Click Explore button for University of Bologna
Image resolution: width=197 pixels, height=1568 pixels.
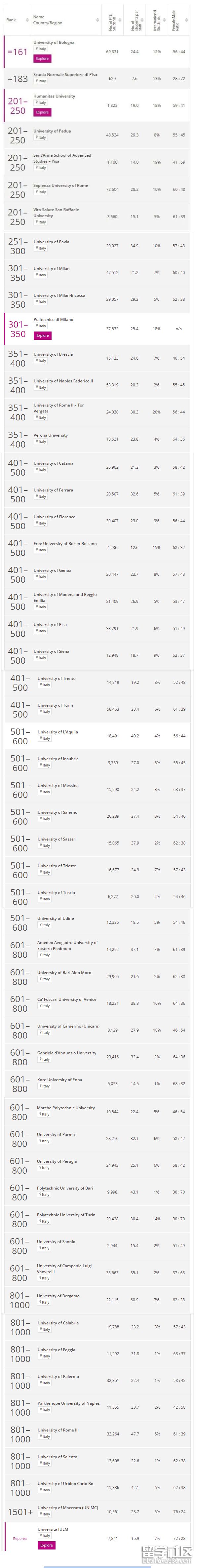pyautogui.click(x=42, y=59)
